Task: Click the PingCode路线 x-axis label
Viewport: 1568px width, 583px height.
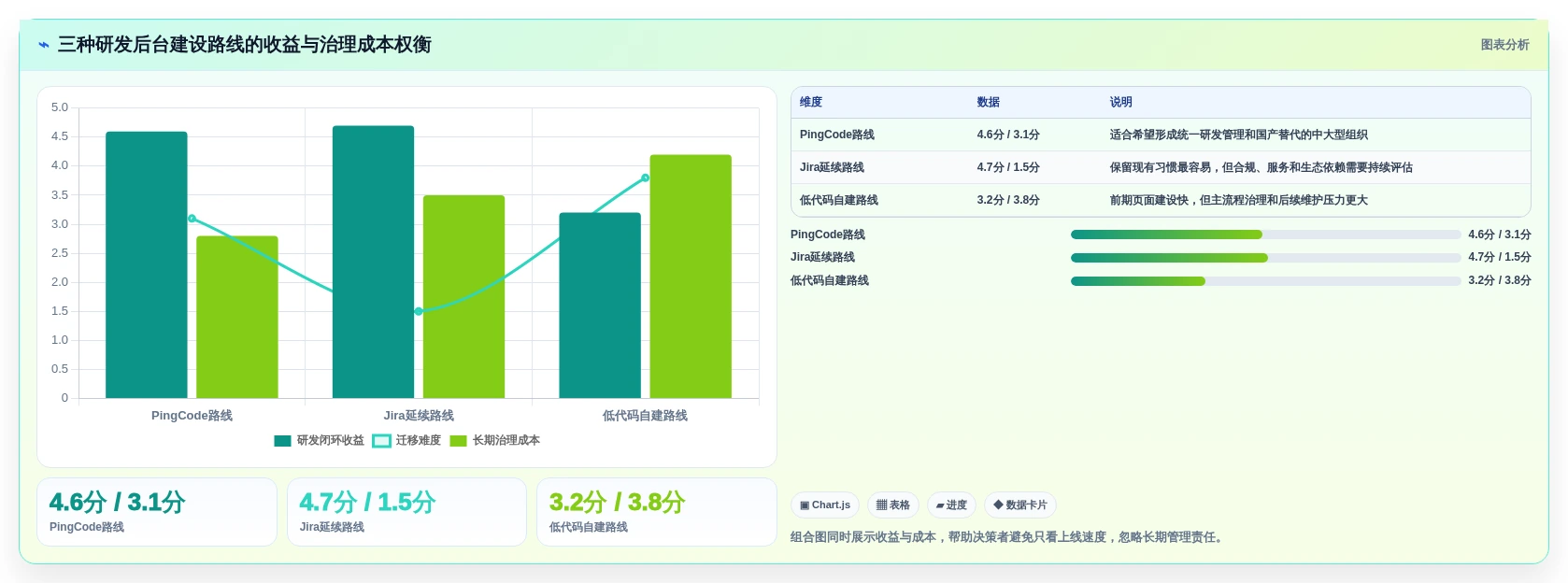Action: (x=192, y=416)
